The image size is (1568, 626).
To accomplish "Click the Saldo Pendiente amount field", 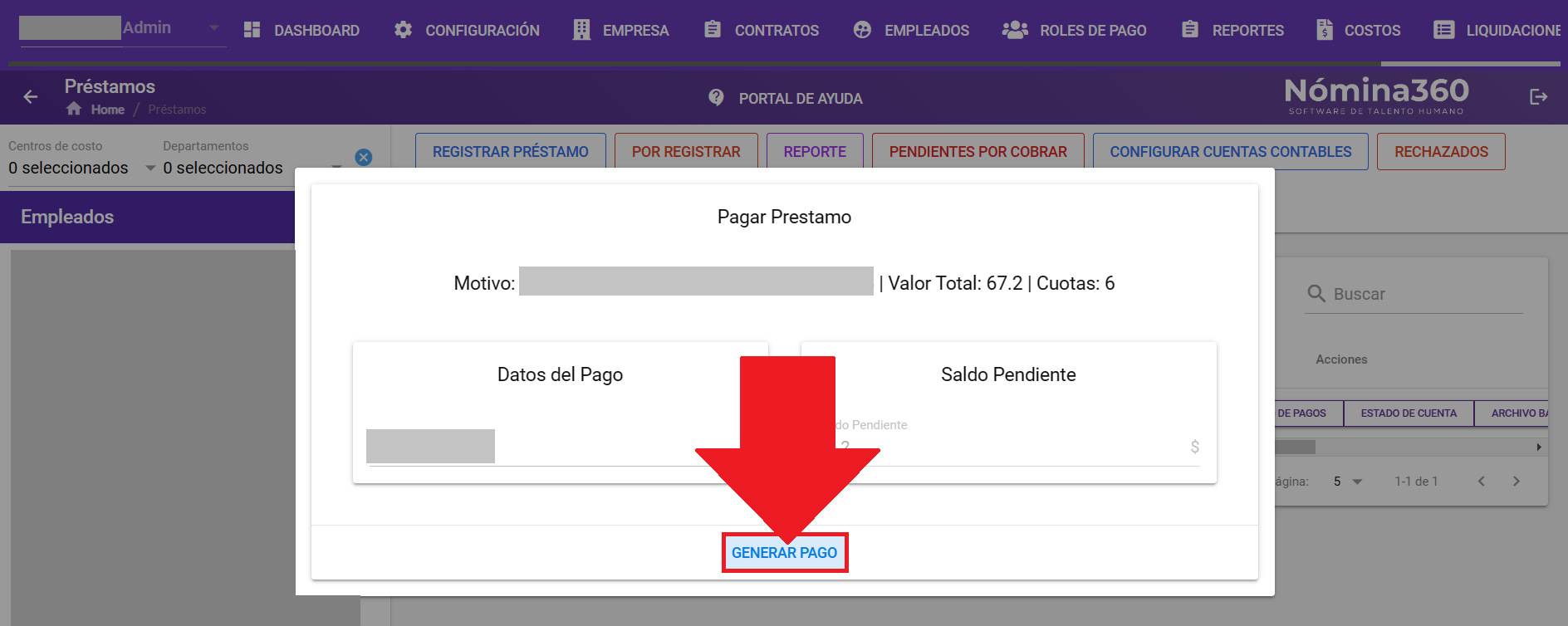I will click(1009, 447).
